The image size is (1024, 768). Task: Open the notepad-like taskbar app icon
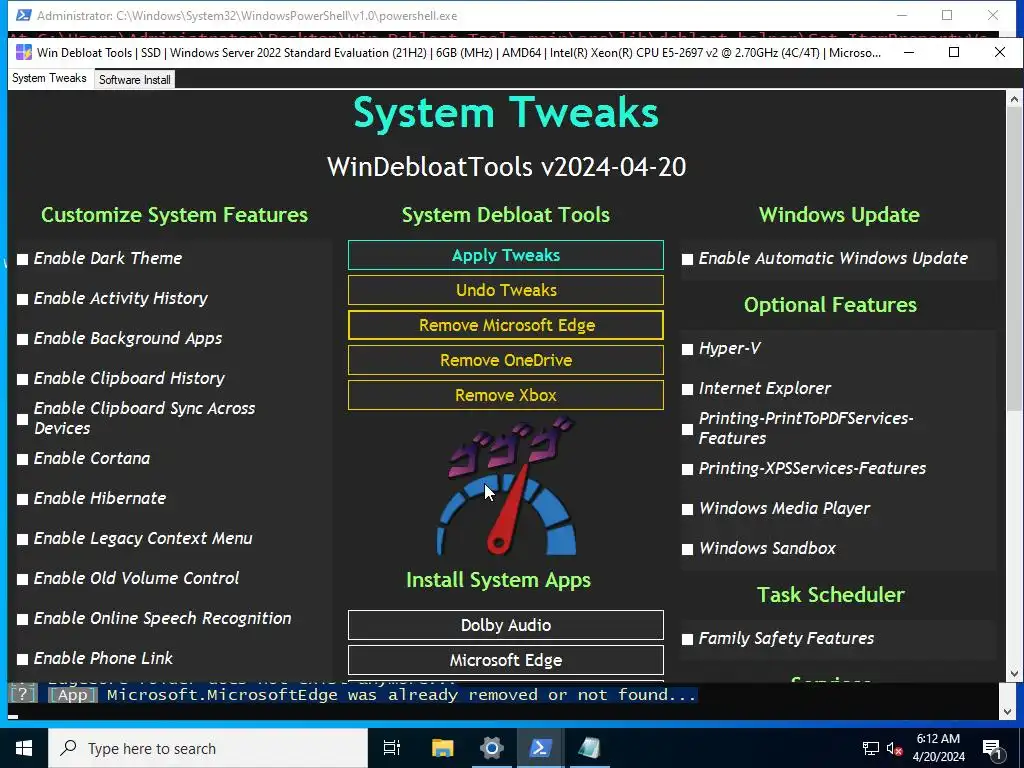589,748
